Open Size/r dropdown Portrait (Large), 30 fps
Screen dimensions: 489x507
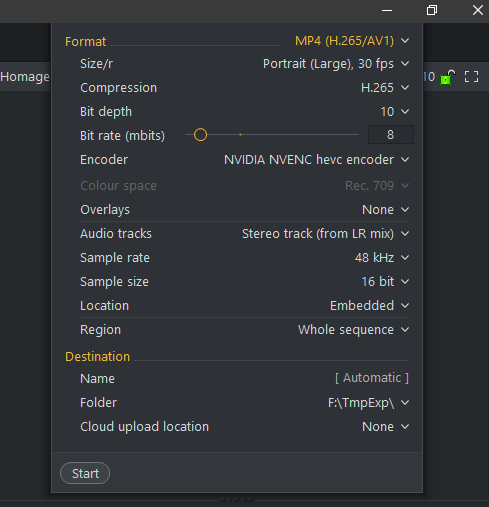pyautogui.click(x=336, y=64)
